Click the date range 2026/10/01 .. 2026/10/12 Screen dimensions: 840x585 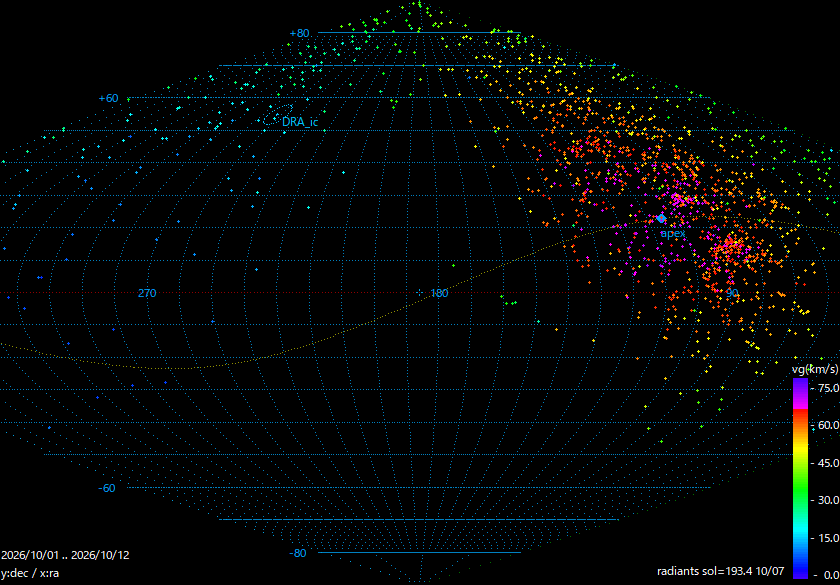(x=65, y=555)
